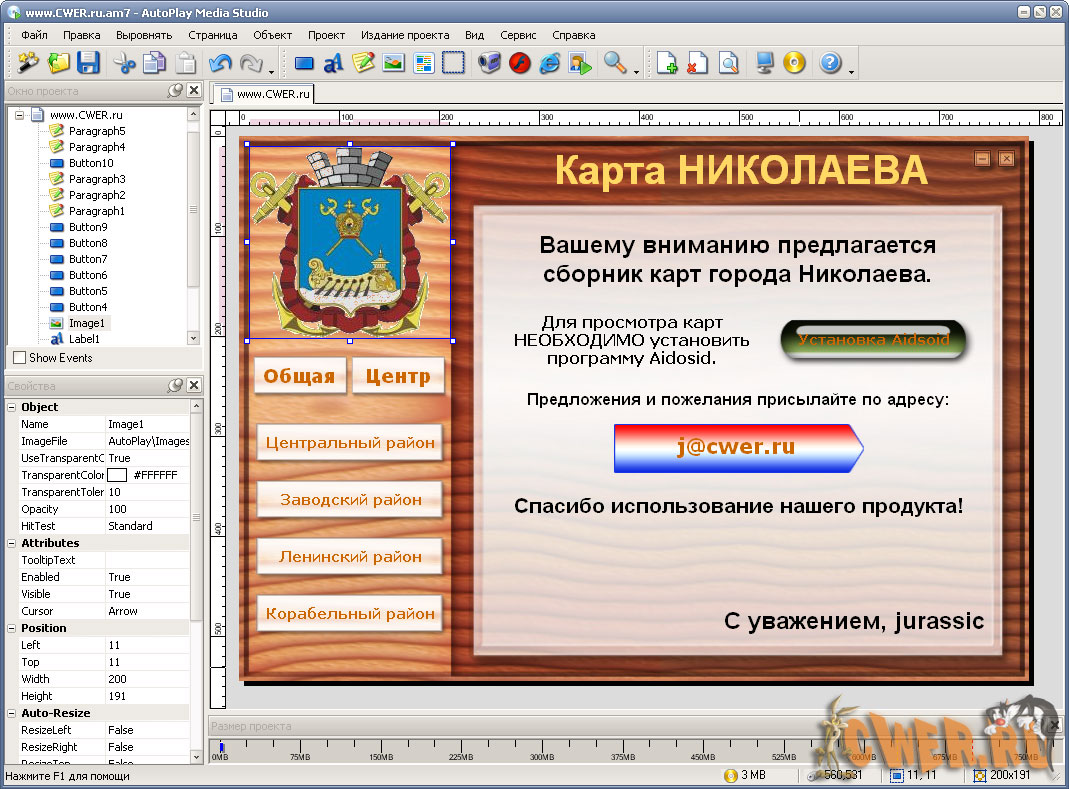The height and width of the screenshot is (789, 1069).
Task: Click the j@cwer.ru arrow button
Action: coord(737,447)
